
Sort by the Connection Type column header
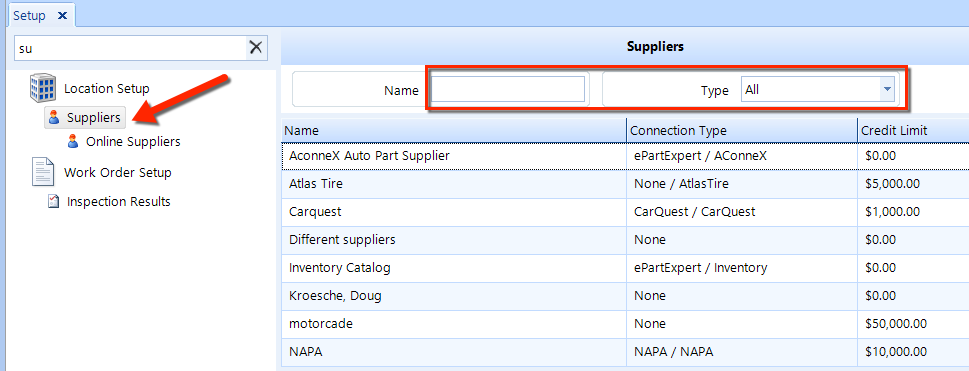742,130
